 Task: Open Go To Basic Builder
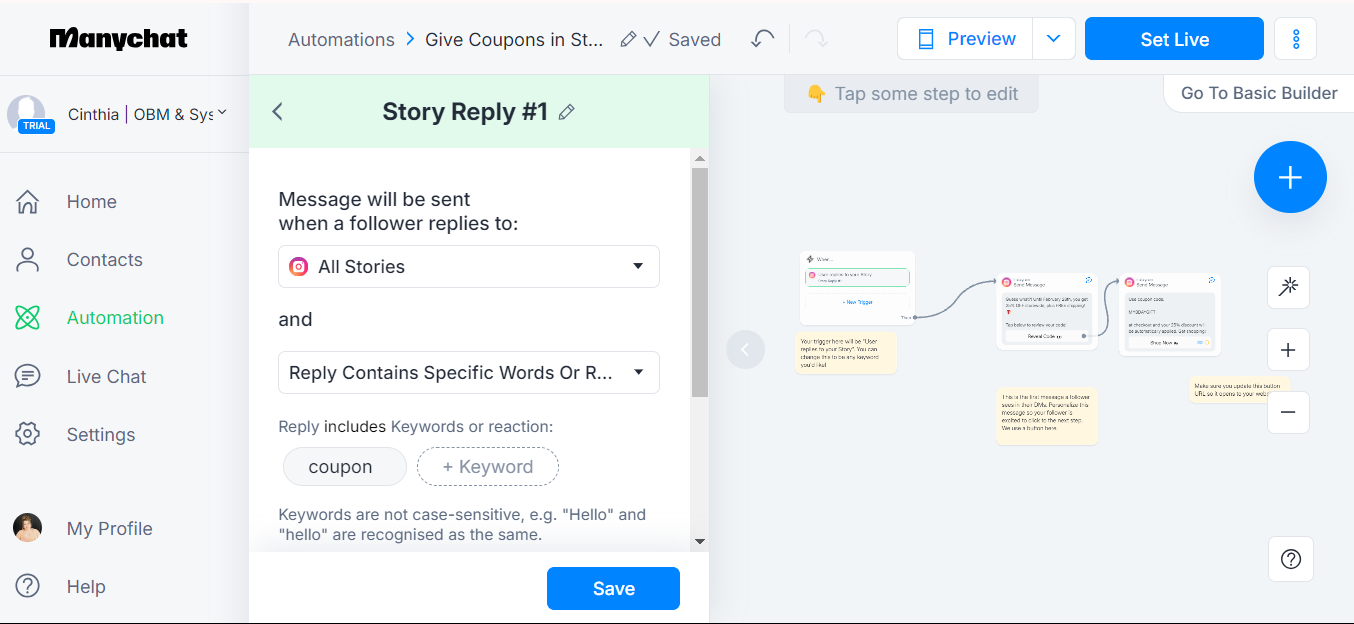point(1257,92)
